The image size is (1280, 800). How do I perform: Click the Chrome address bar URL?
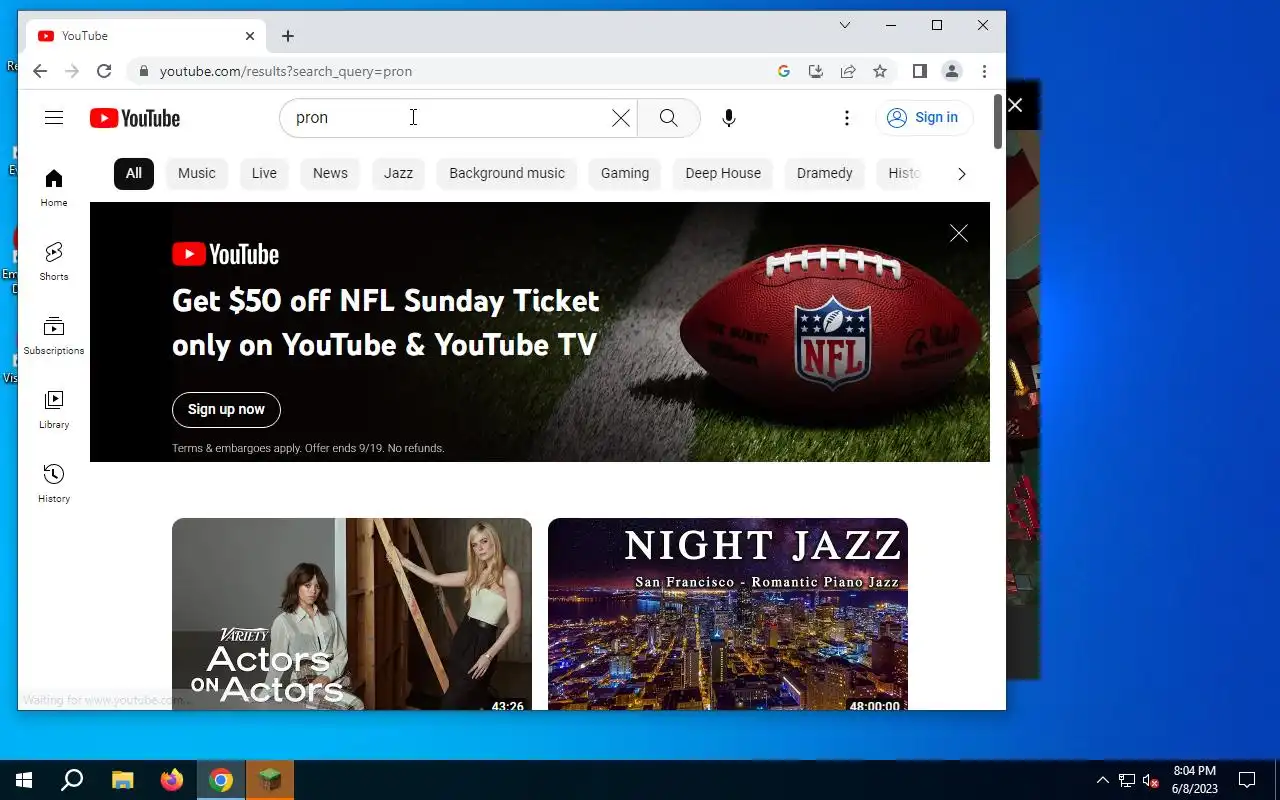(x=286, y=71)
